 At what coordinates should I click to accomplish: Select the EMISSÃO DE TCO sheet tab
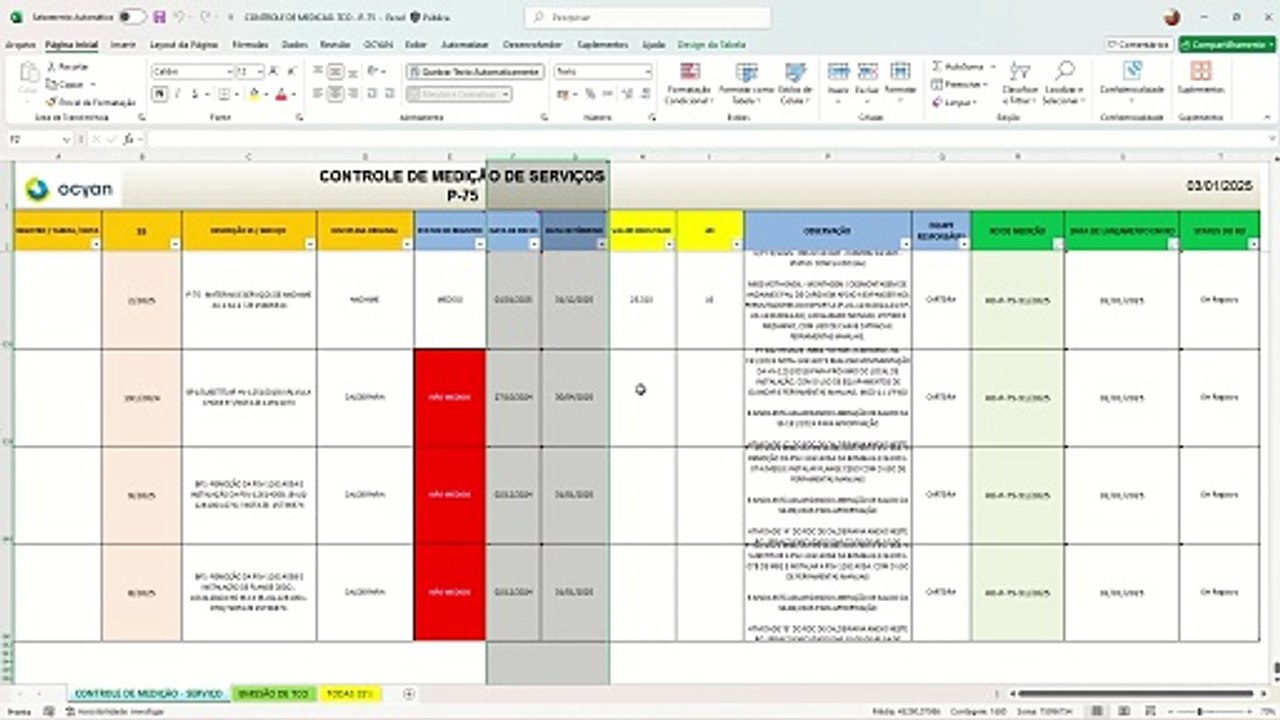(x=275, y=693)
